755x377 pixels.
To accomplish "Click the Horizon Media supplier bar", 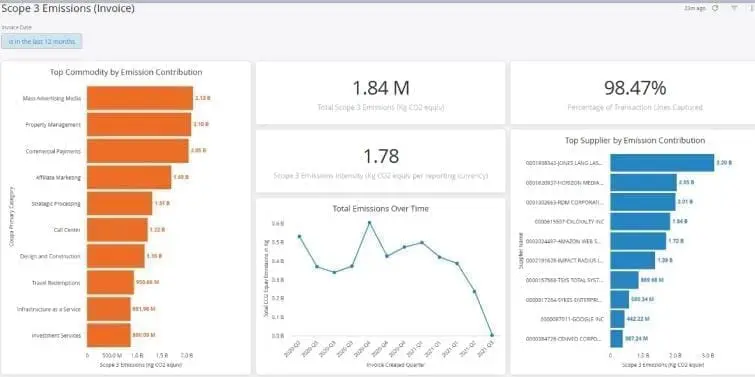I will tap(643, 182).
